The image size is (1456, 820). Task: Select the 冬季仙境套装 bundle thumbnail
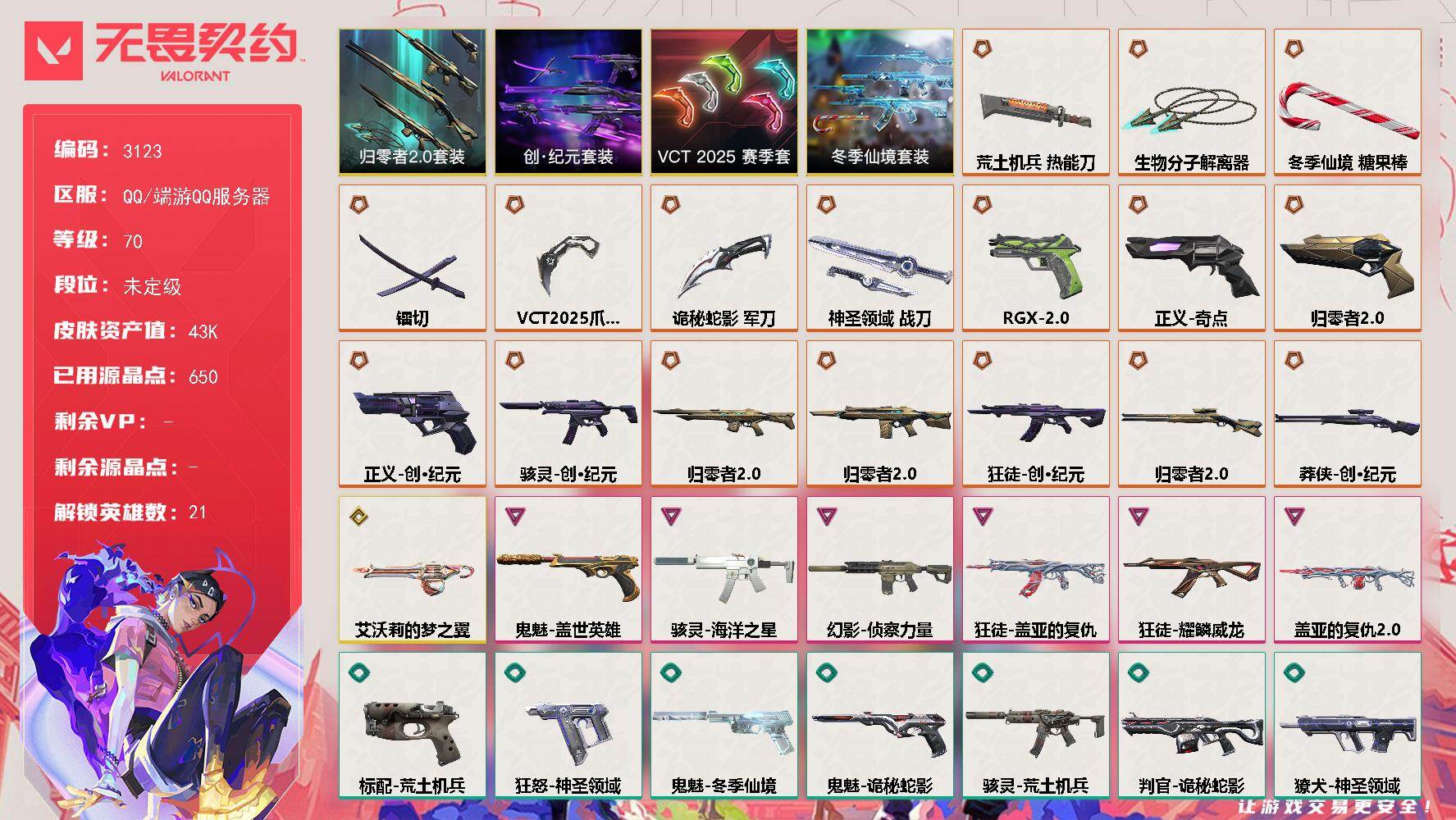(879, 102)
